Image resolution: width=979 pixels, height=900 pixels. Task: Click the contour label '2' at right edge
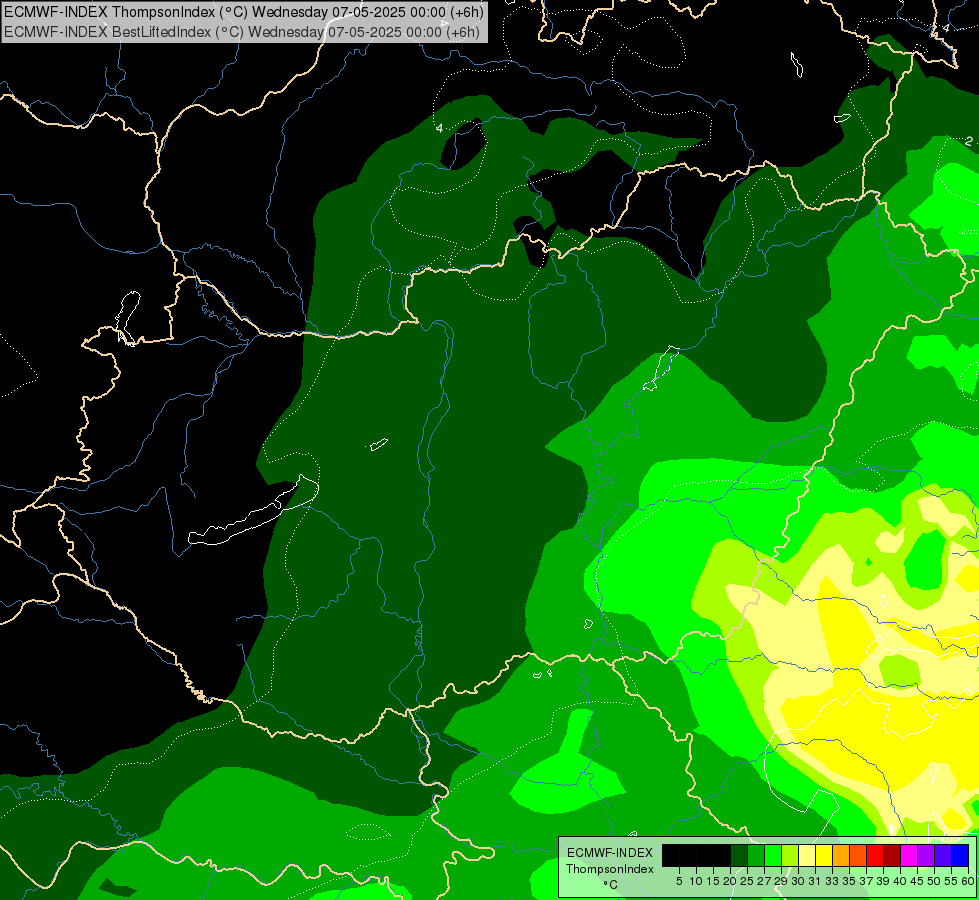coord(968,141)
